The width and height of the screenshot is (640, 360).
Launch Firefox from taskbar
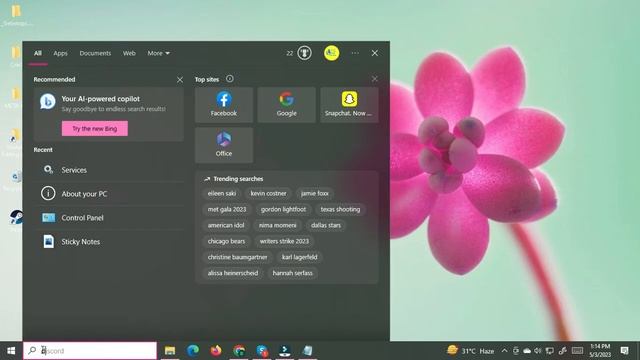[216, 351]
